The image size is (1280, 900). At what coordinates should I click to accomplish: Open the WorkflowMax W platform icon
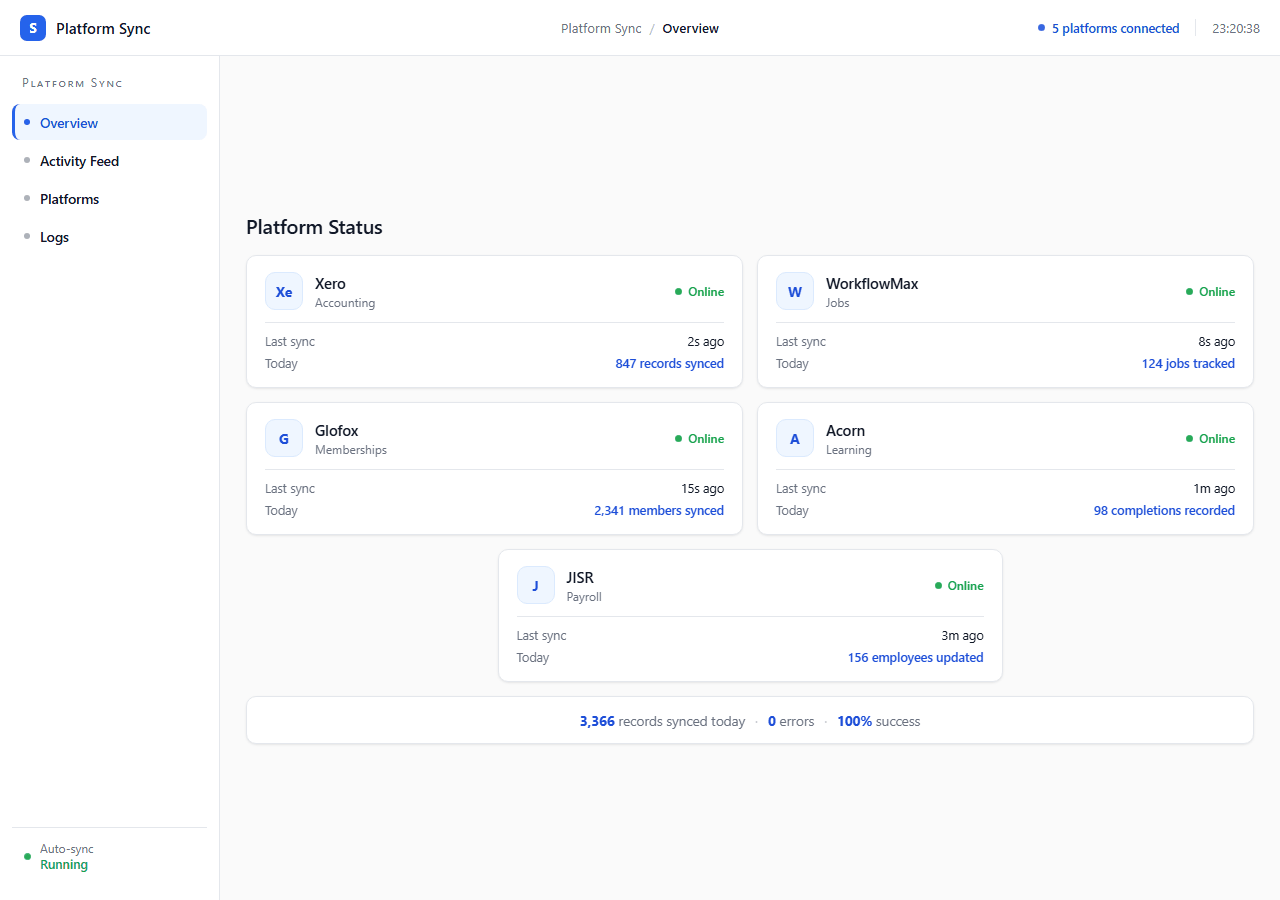pyautogui.click(x=795, y=292)
